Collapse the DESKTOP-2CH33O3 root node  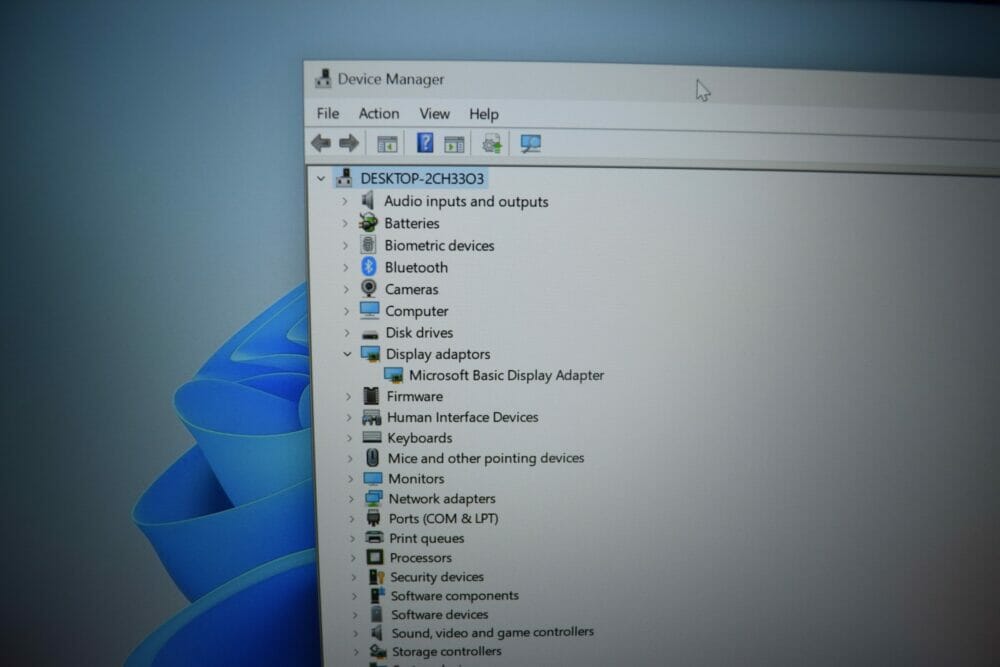point(321,179)
